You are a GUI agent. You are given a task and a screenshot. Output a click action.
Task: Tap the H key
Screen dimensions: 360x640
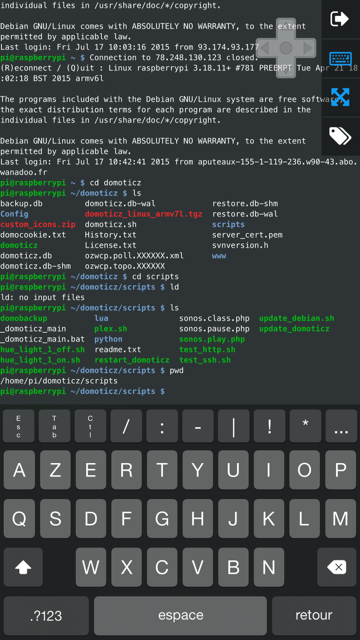pos(198,519)
